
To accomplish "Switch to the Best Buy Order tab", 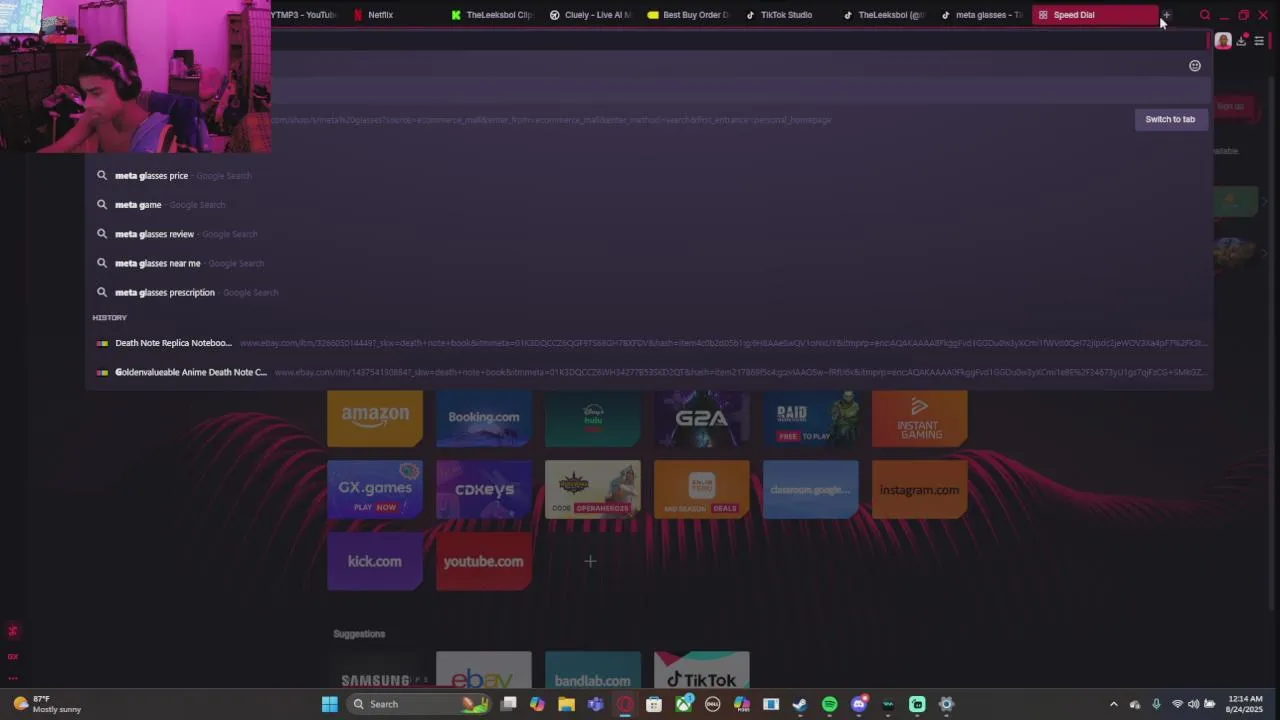I will pos(688,15).
